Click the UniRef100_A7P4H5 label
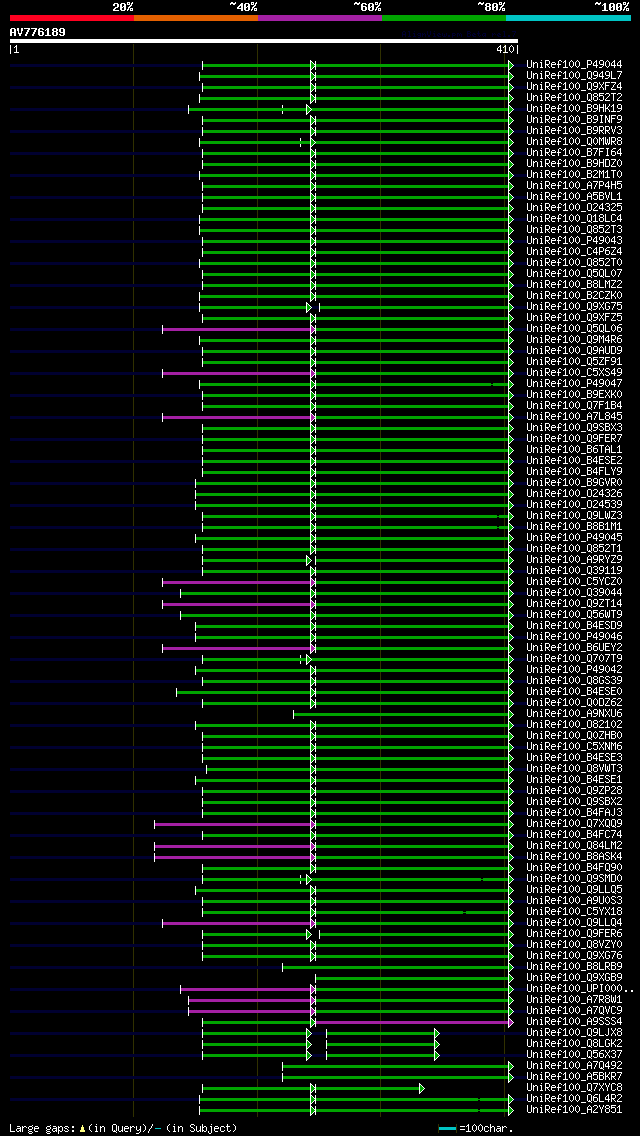 (574, 185)
